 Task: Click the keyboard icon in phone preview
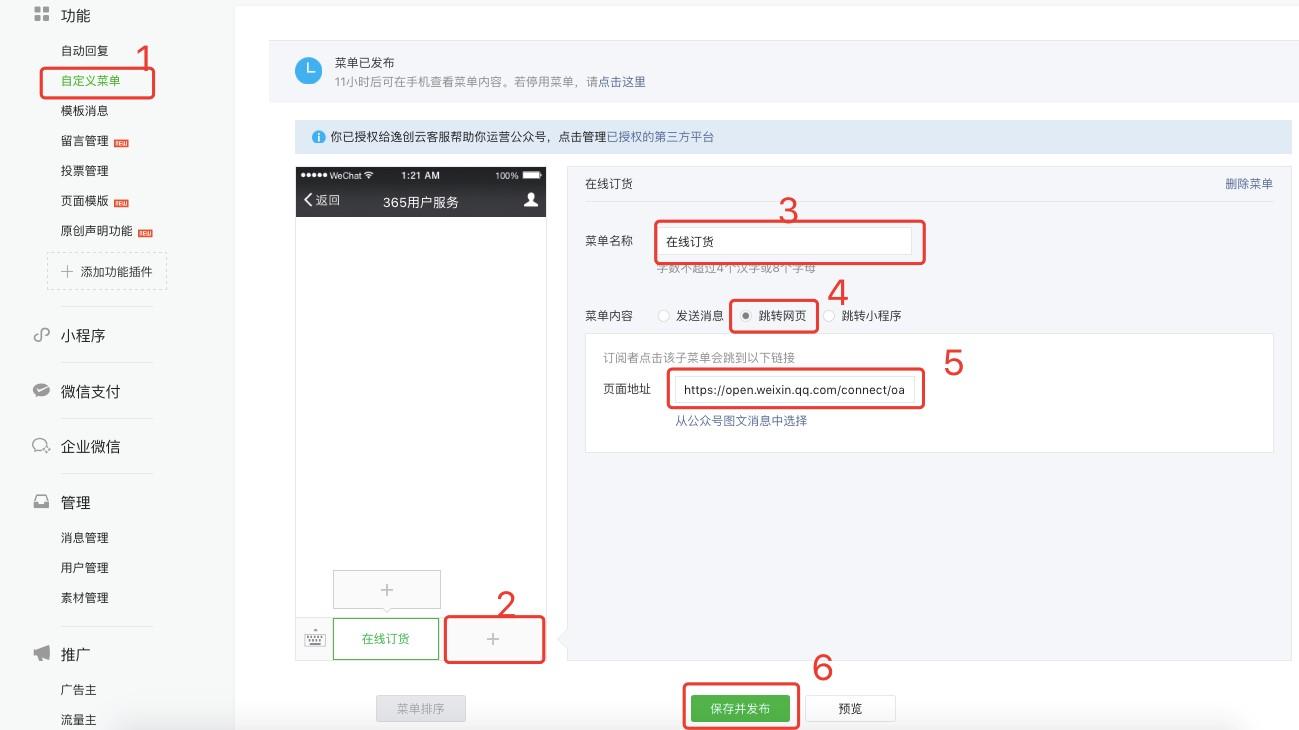pos(315,639)
